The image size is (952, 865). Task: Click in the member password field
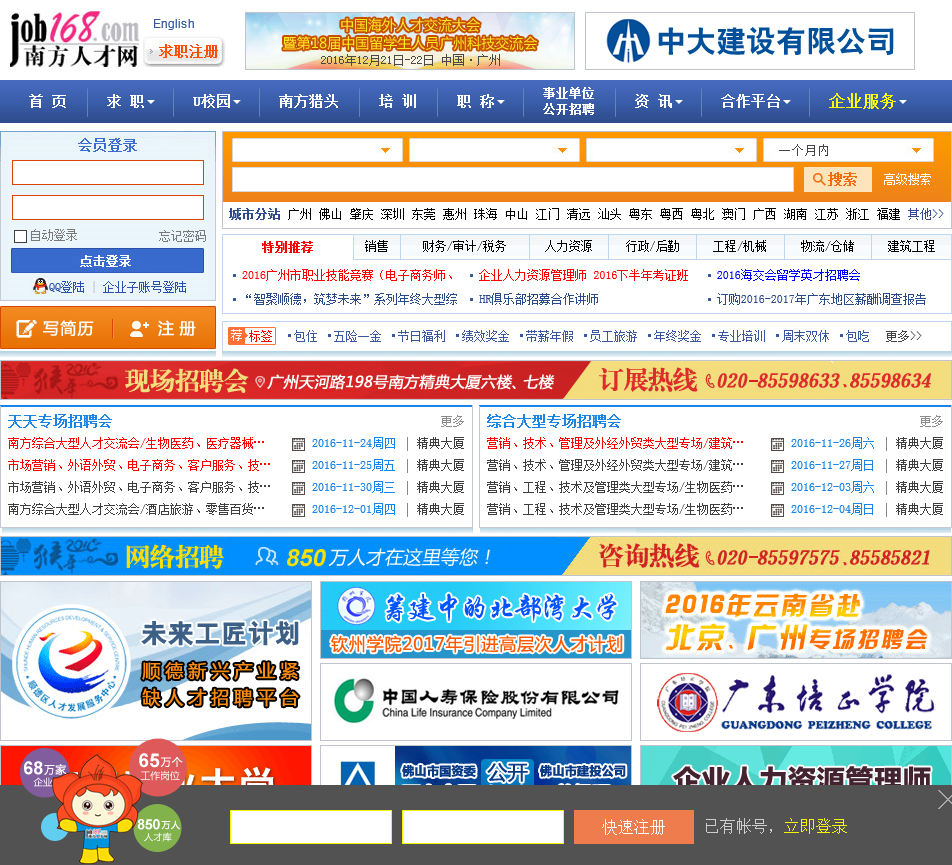coord(108,208)
